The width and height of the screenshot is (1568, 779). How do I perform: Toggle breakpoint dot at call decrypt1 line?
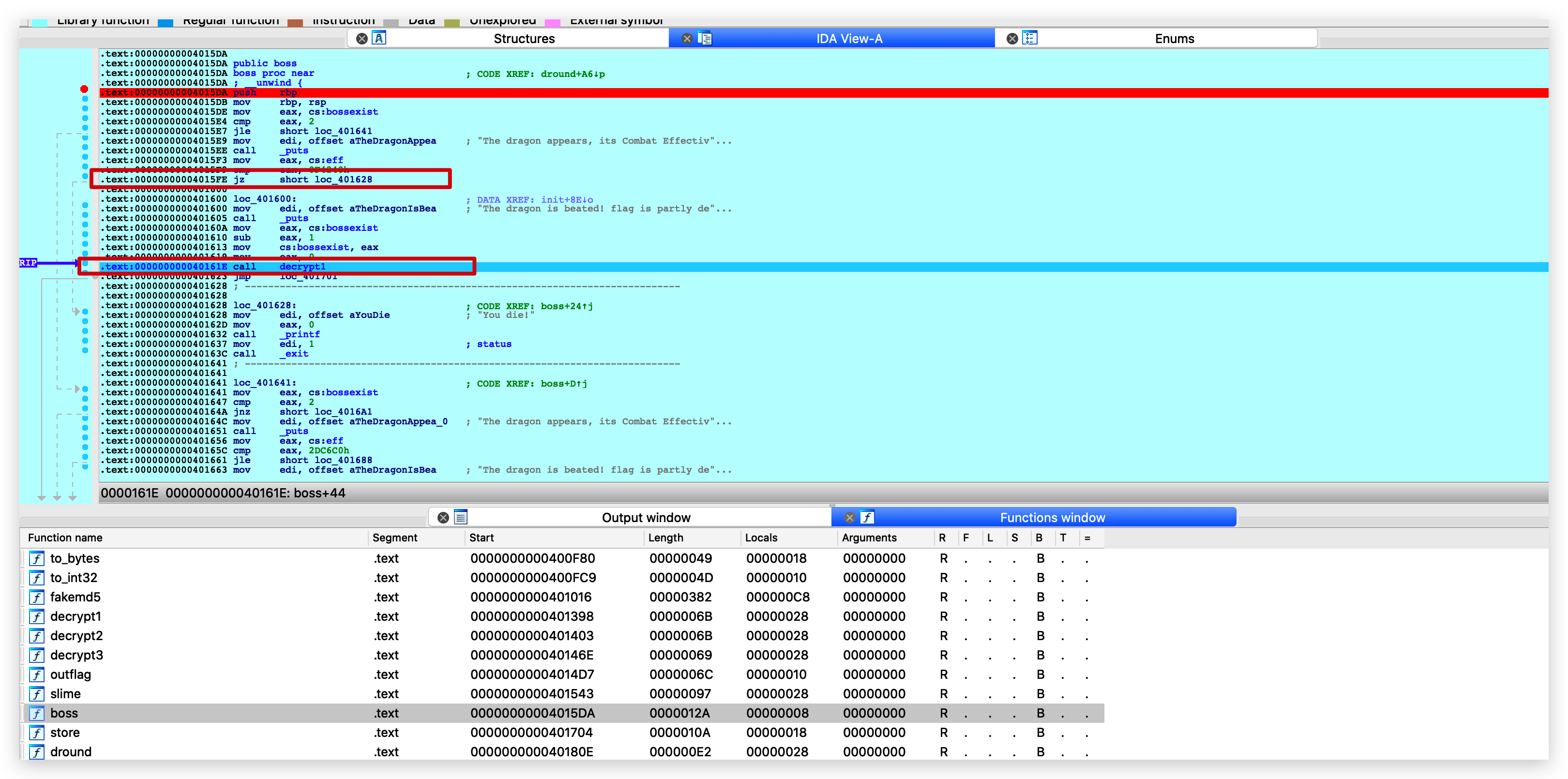click(x=85, y=265)
